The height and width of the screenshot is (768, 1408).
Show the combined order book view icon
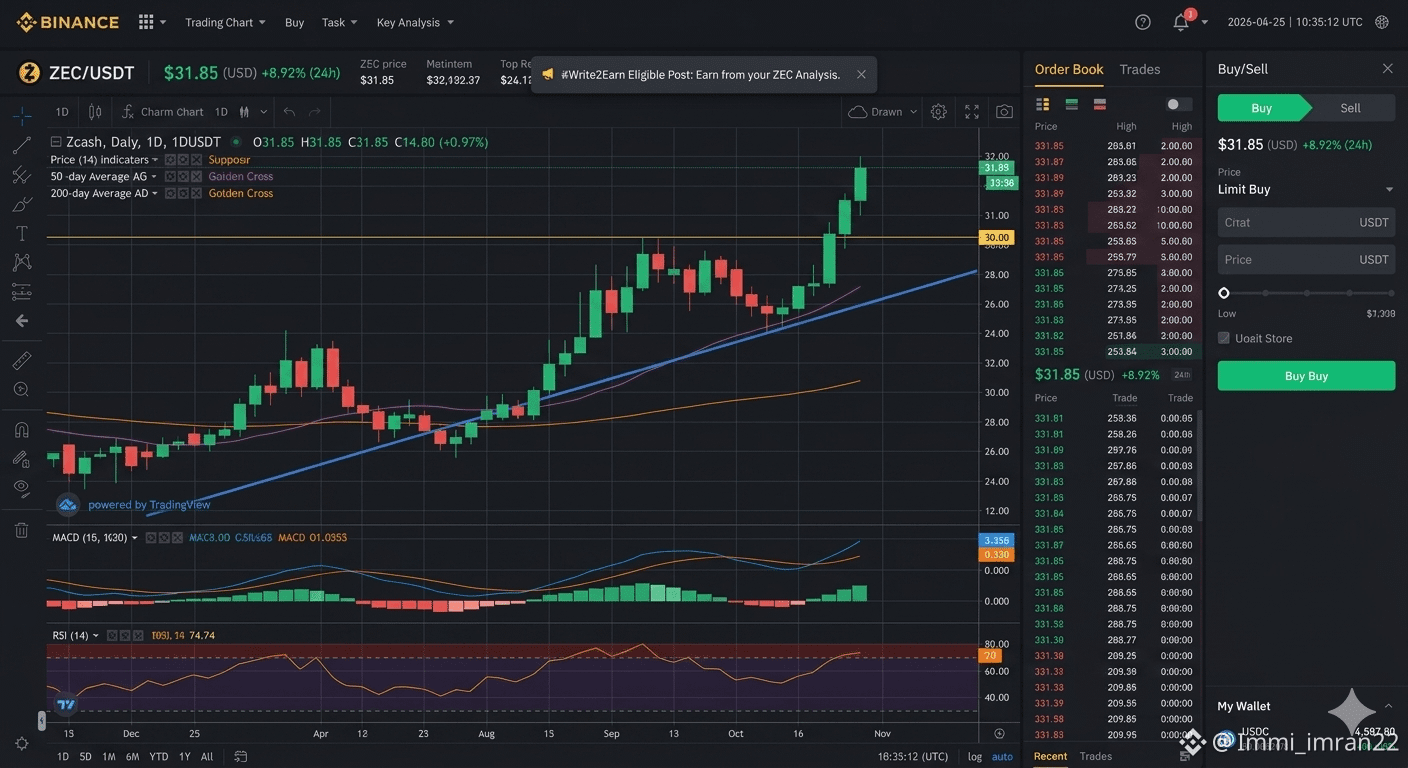pyautogui.click(x=1043, y=104)
